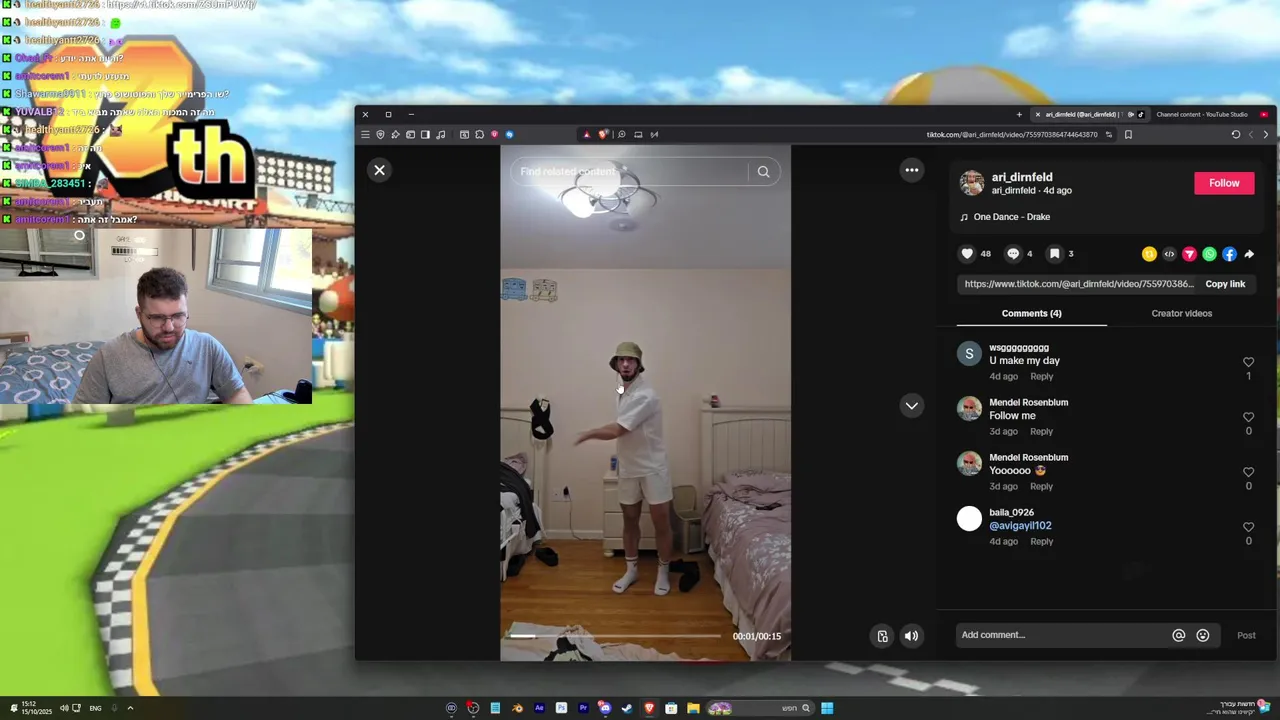Click the TikTok URL address bar
Image resolution: width=1280 pixels, height=720 pixels.
pos(1012,134)
